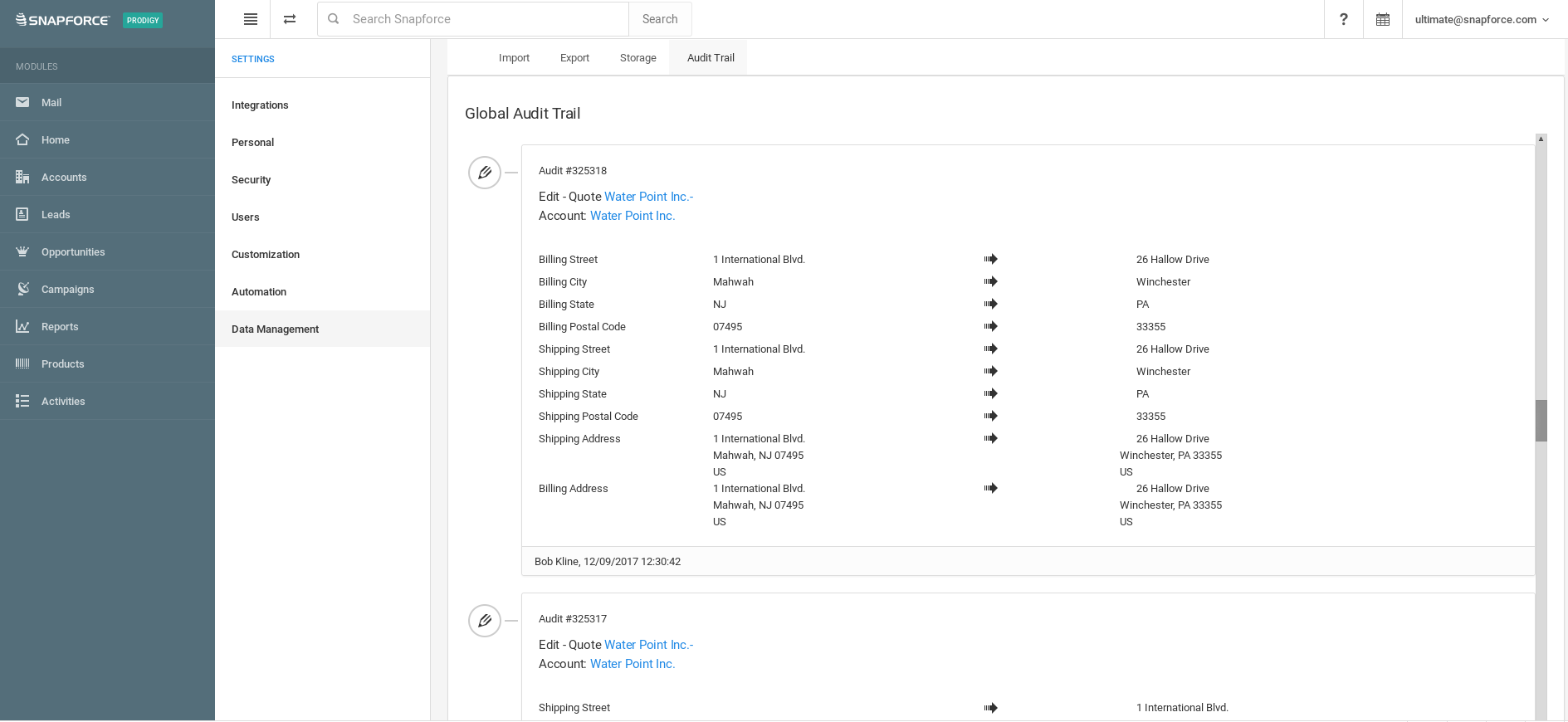Open the calendar icon in top bar
The height and width of the screenshot is (722, 1568).
tap(1383, 19)
